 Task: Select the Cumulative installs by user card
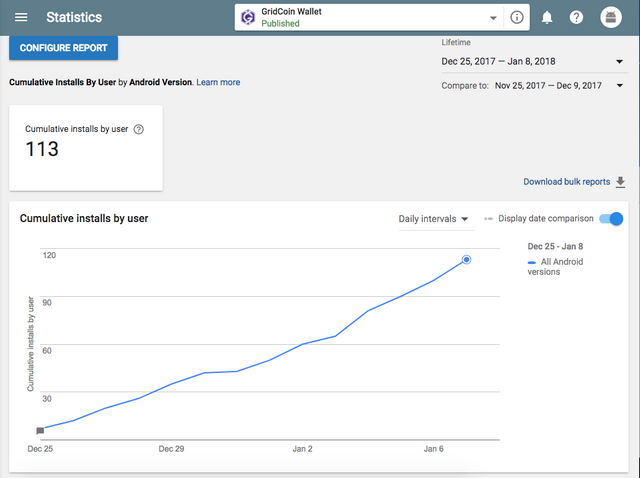[86, 147]
